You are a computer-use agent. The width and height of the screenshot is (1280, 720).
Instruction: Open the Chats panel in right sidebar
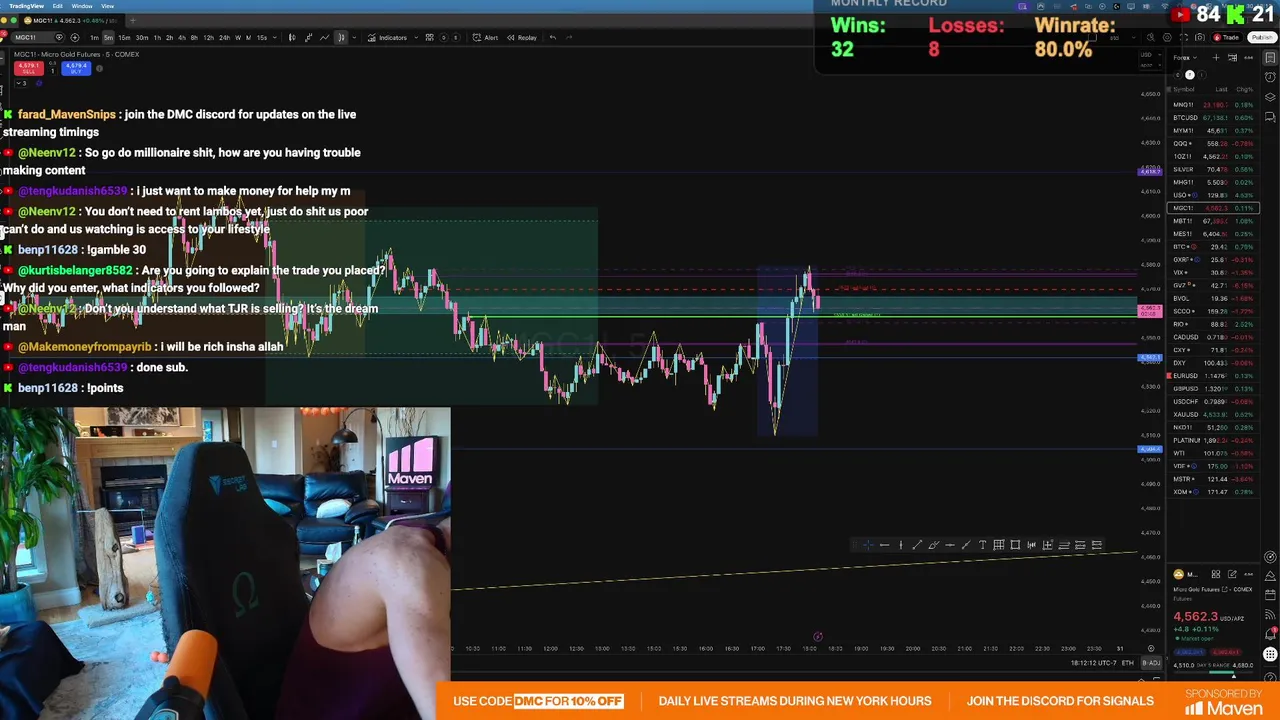coord(1270,116)
